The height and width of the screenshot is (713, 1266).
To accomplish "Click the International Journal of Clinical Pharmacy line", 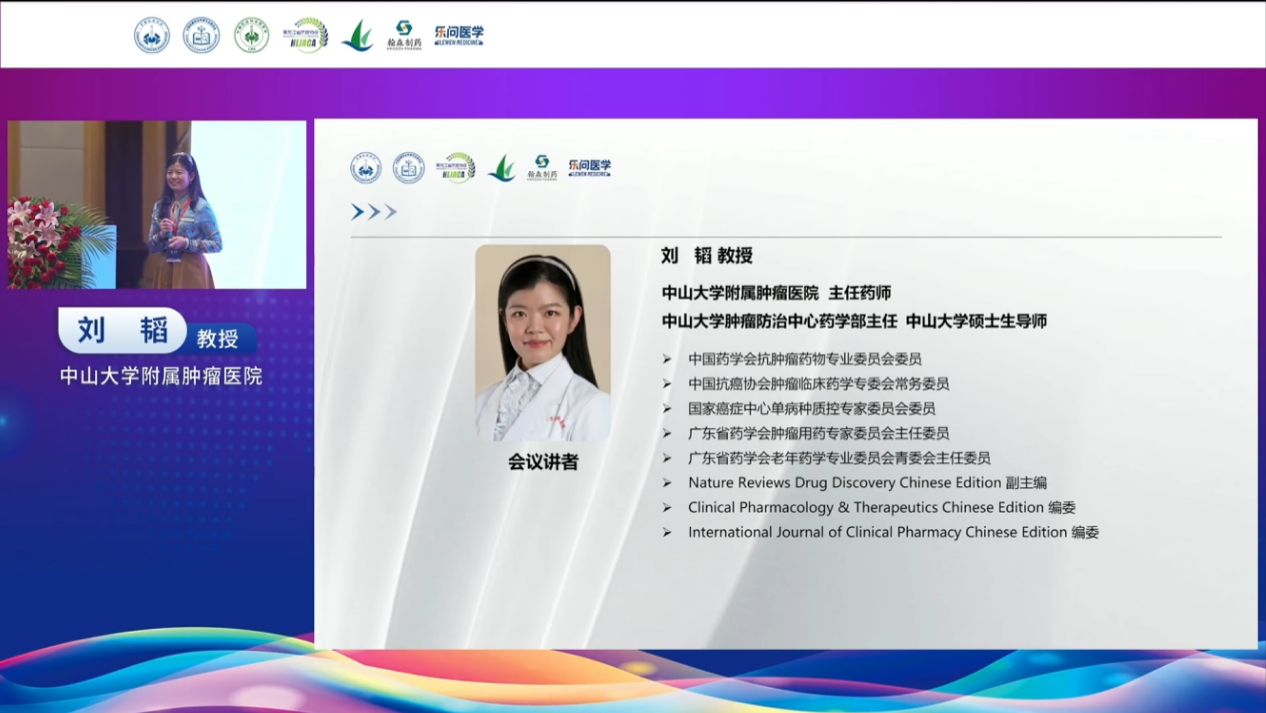I will (894, 532).
